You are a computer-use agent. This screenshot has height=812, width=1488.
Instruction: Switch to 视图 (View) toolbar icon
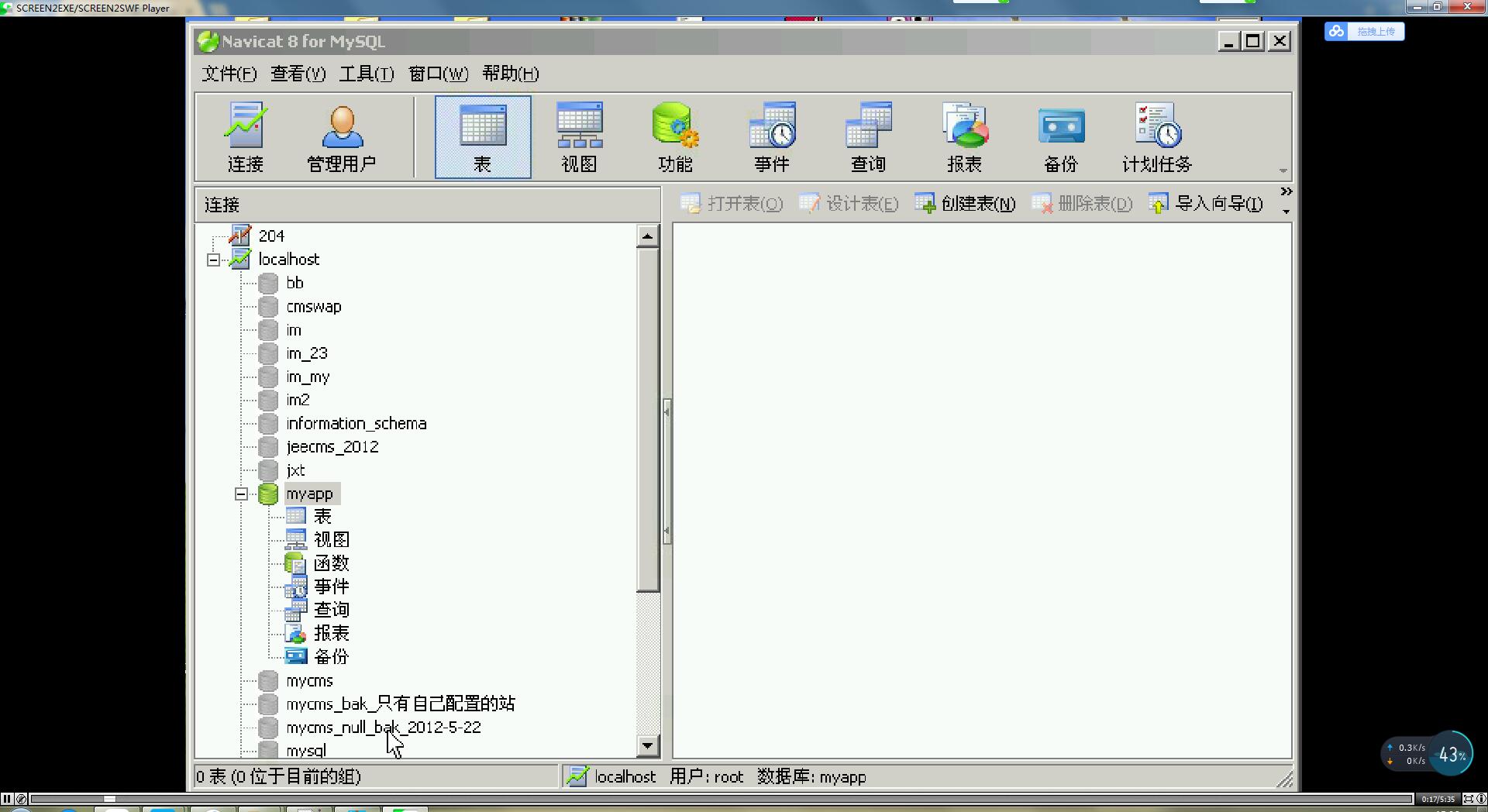click(579, 137)
